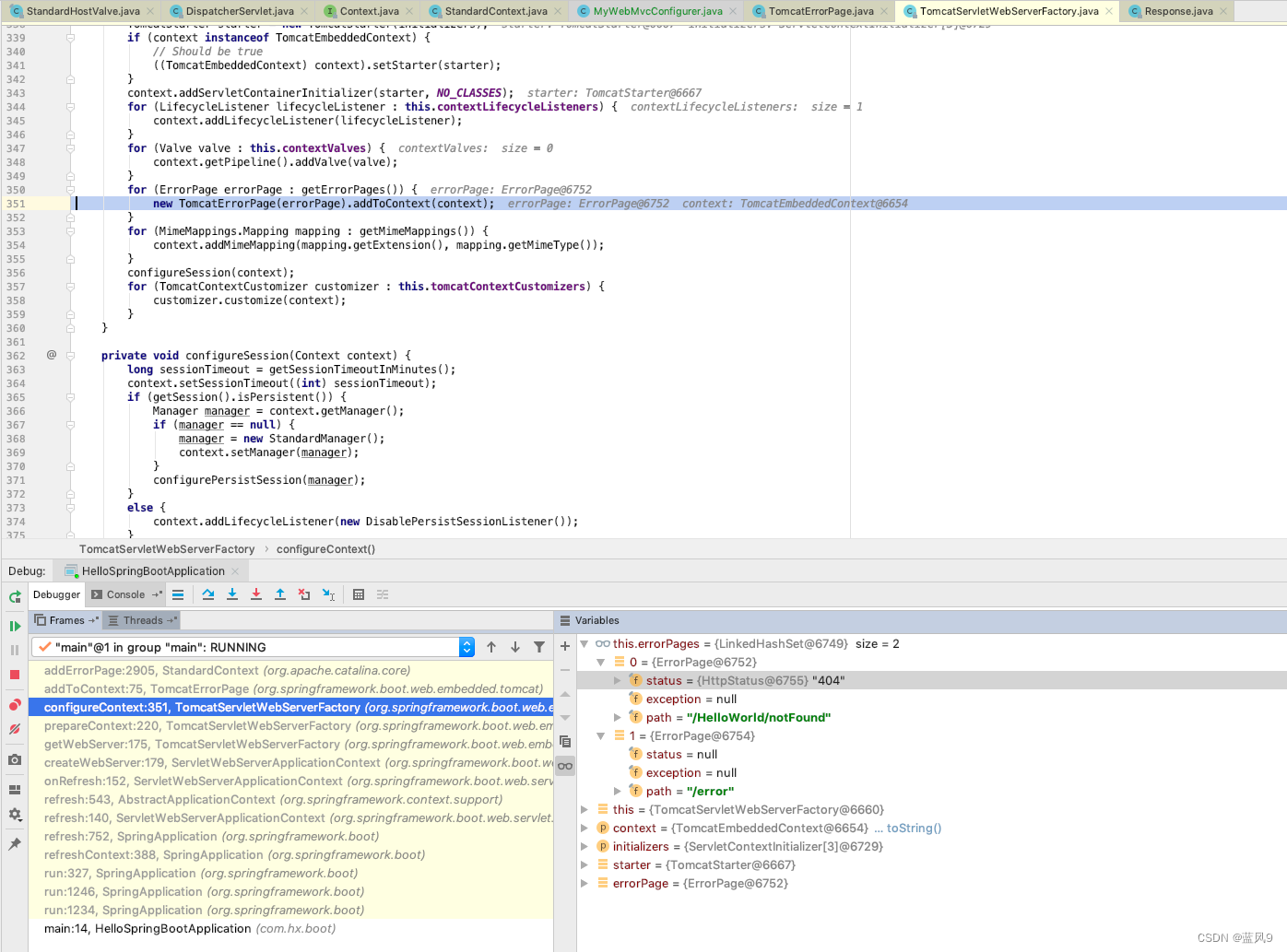Switch to Debugger tab
1287x952 pixels.
coord(56,594)
